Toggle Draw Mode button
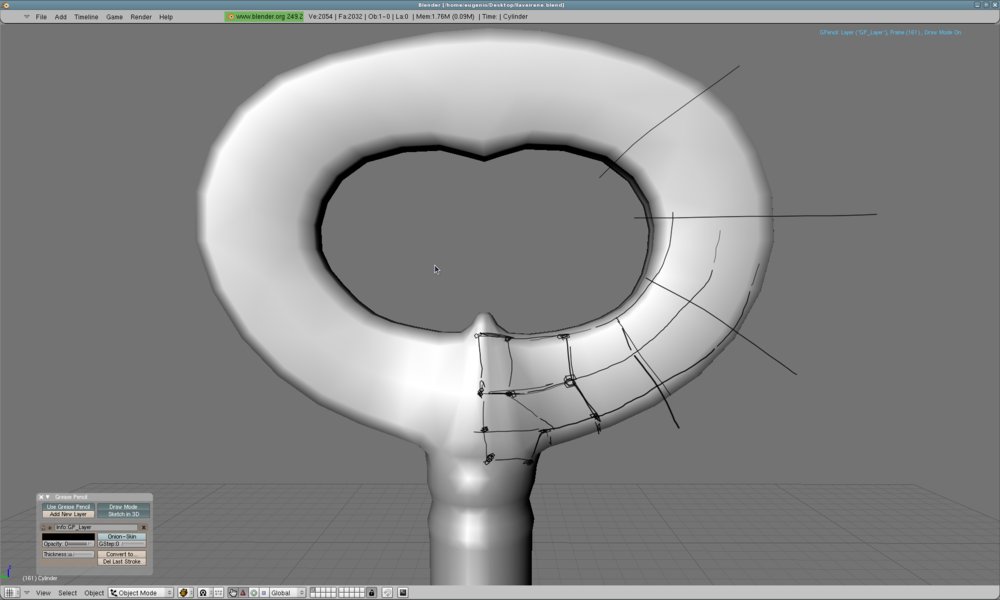 (123, 507)
